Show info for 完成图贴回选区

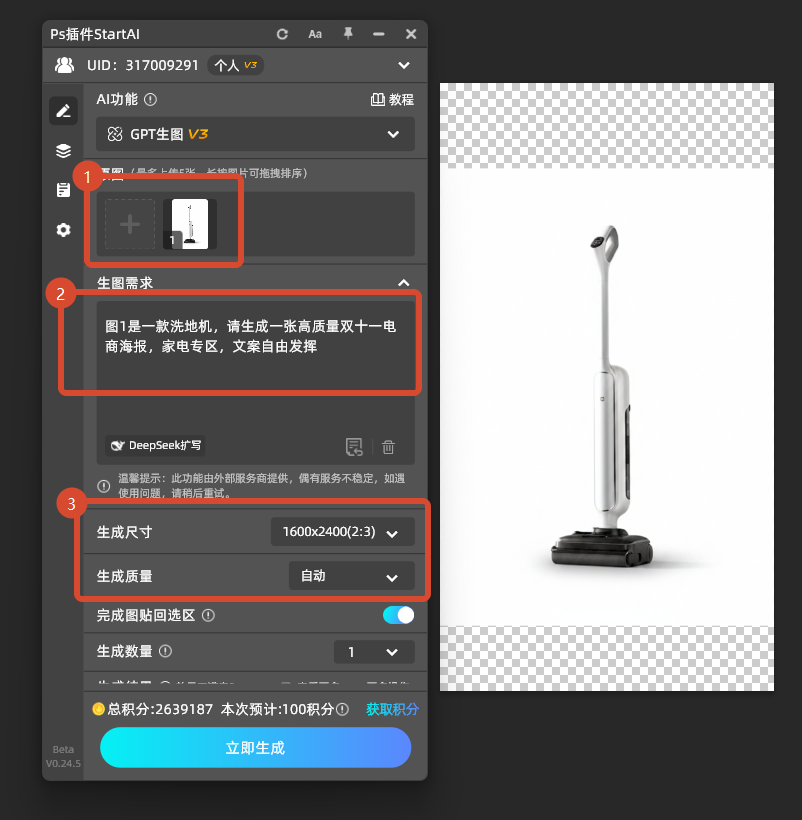[x=208, y=616]
